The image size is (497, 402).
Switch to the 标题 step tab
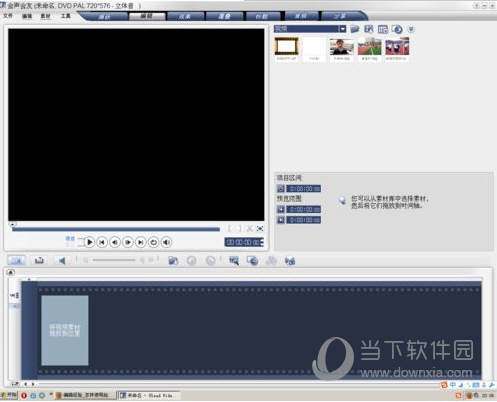(263, 16)
